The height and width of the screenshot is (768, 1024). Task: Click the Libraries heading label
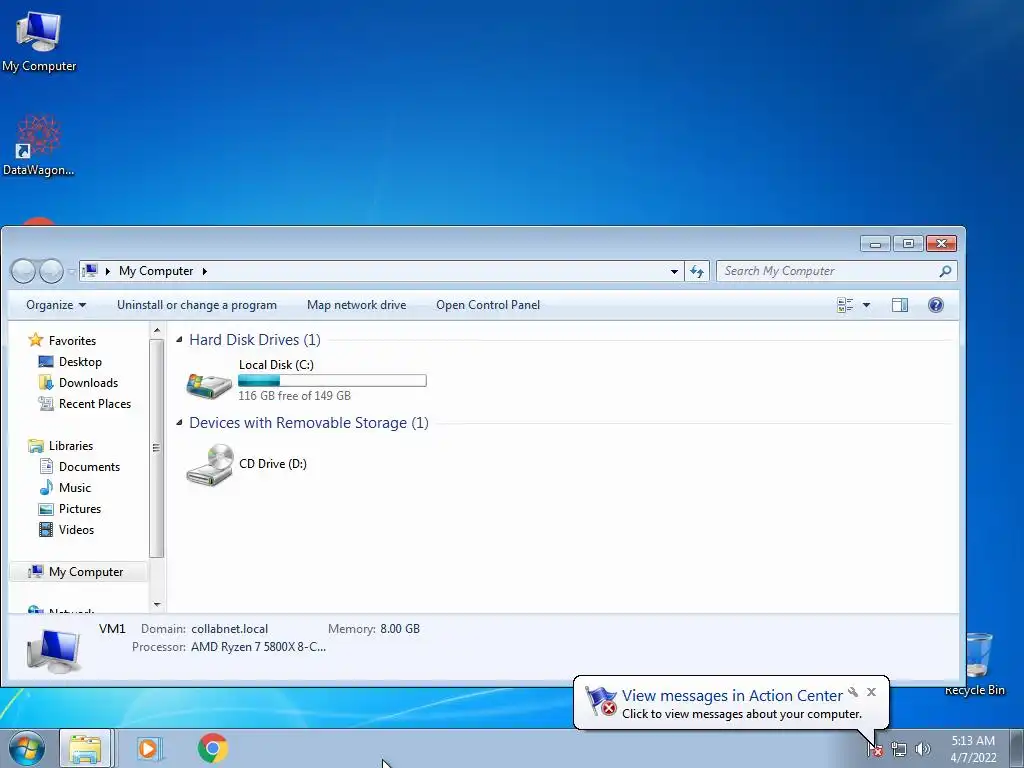(71, 446)
